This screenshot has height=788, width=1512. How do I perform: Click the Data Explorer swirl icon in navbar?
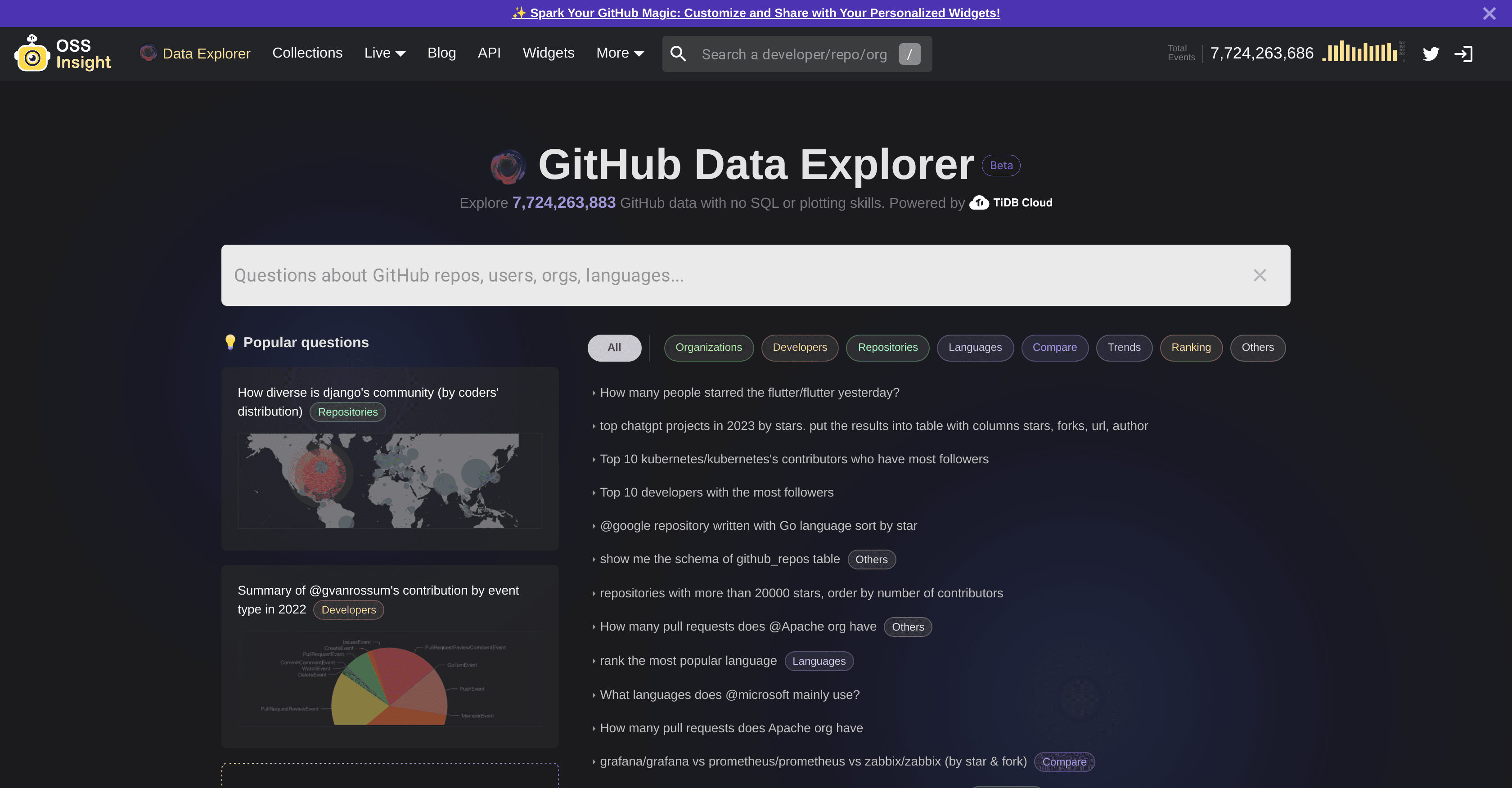coord(148,53)
